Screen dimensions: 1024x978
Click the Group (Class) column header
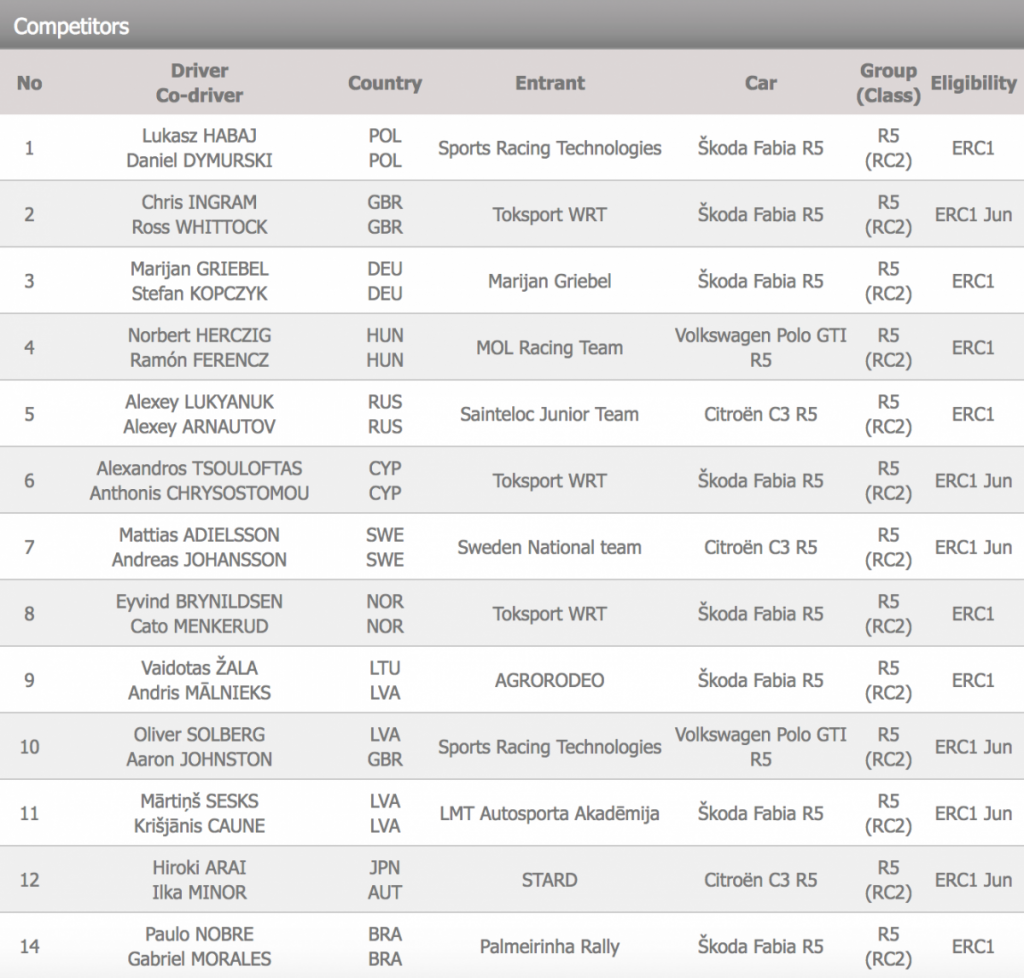click(888, 83)
